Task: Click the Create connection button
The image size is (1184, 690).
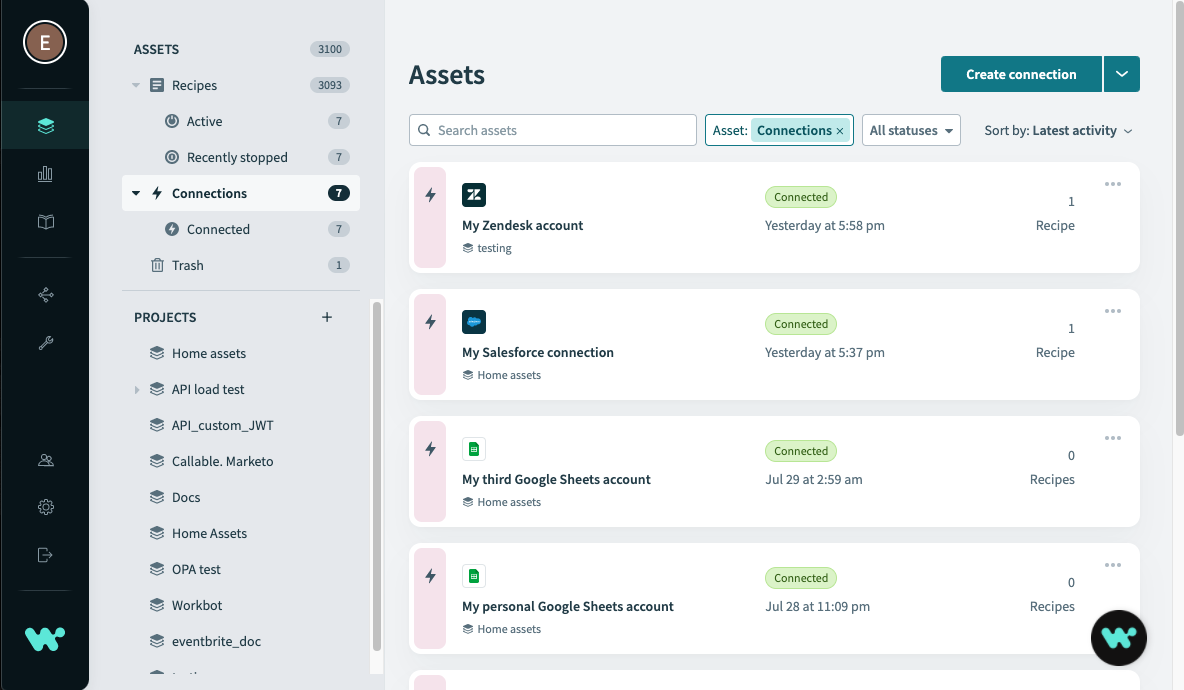Action: [1020, 74]
